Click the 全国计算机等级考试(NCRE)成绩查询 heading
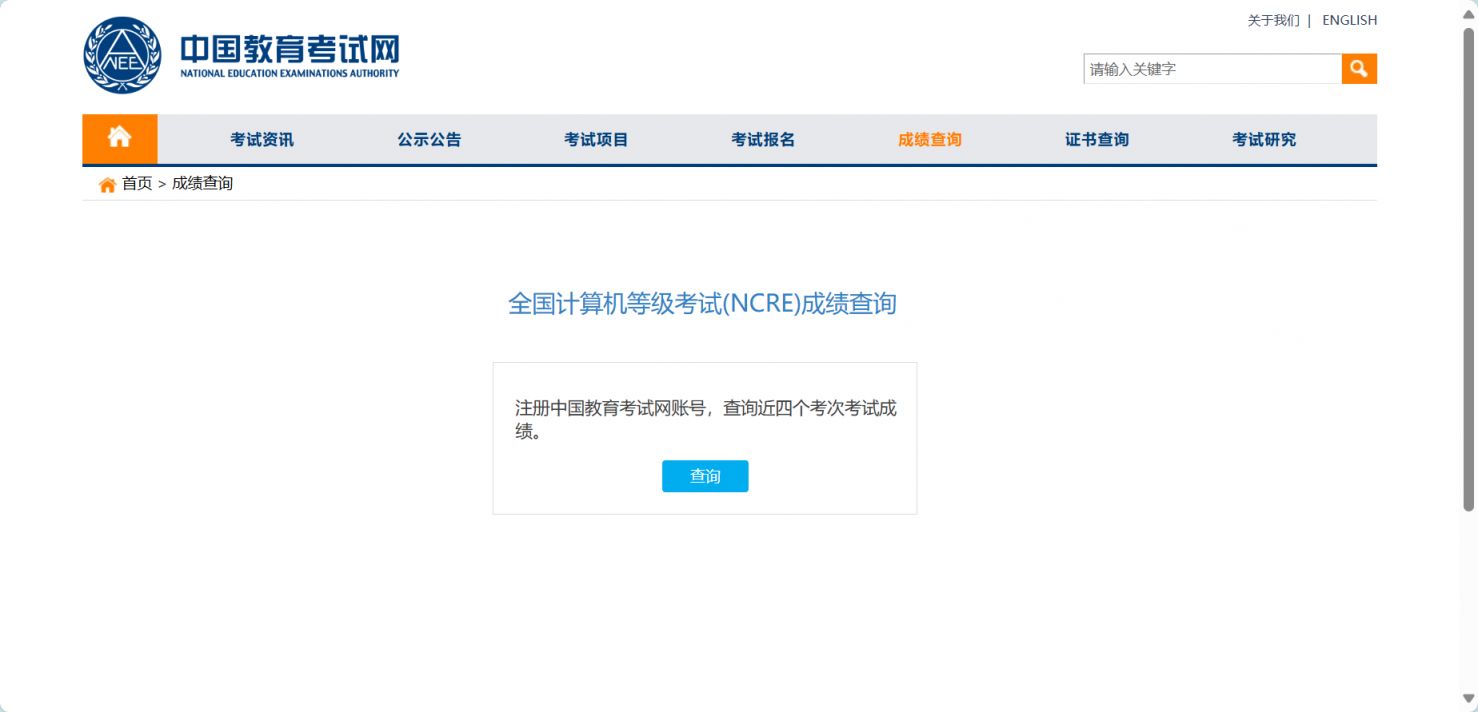 click(703, 304)
